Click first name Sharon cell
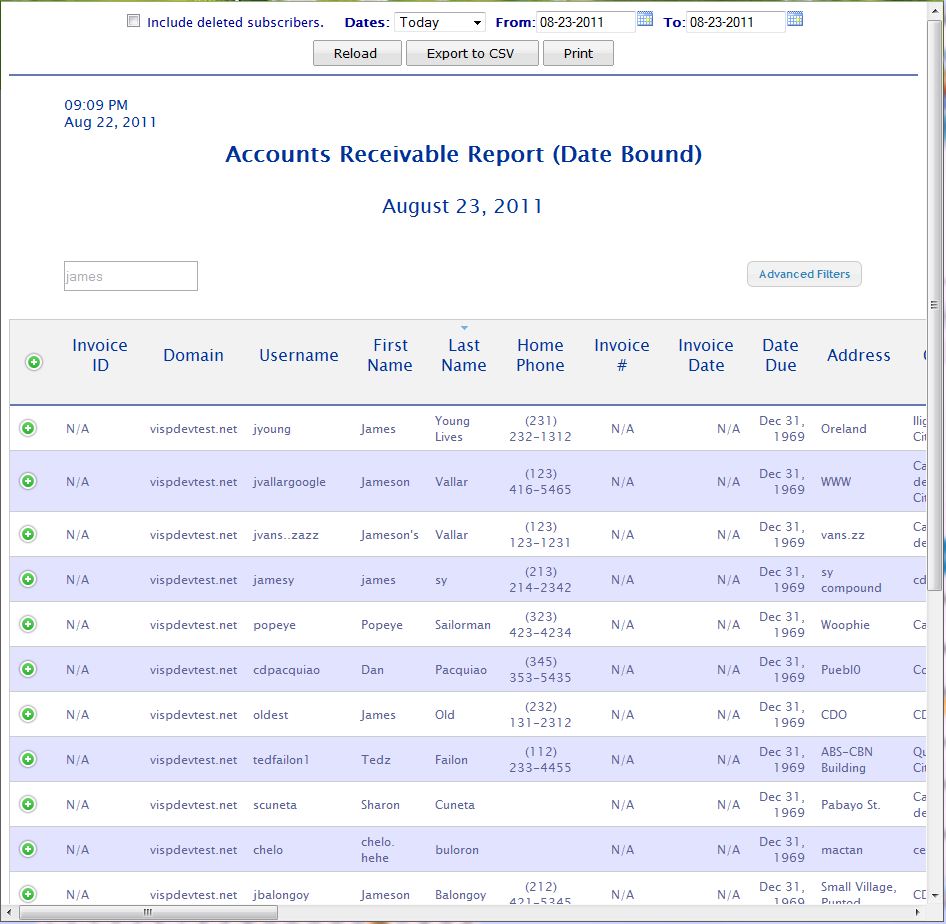This screenshot has height=924, width=946. (380, 805)
